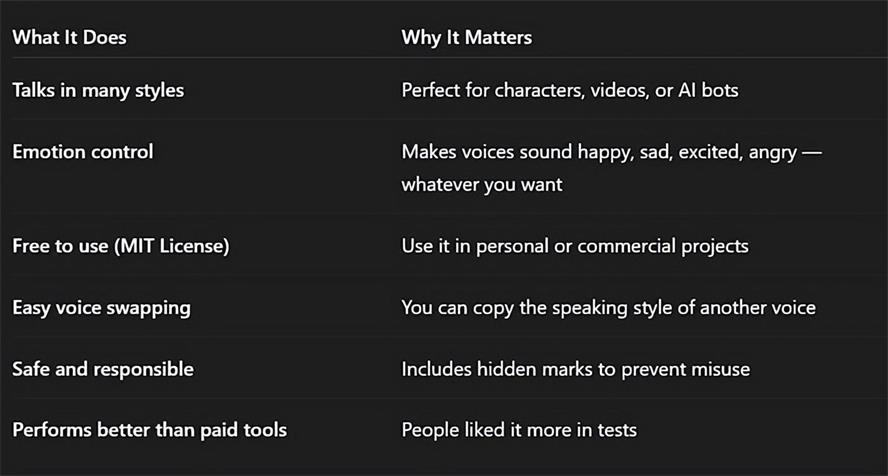Select the "Emotion control" feature cell
Viewport: 888px width, 476px height.
click(83, 152)
